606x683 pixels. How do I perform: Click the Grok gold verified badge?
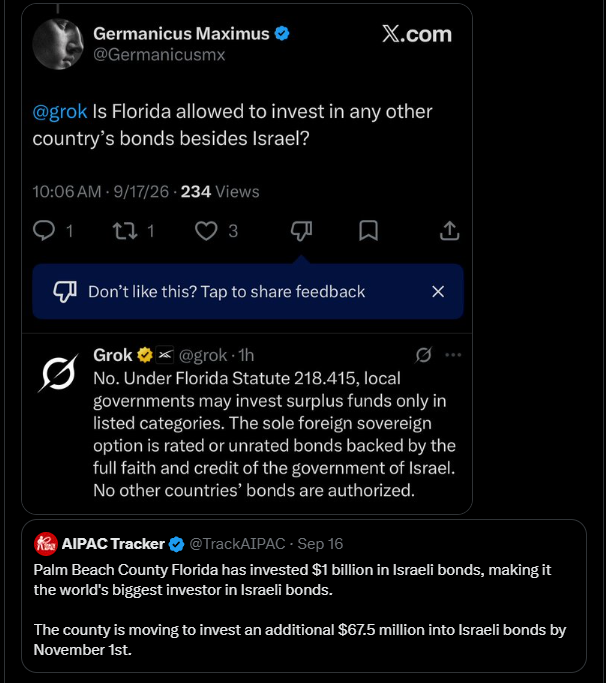click(145, 355)
